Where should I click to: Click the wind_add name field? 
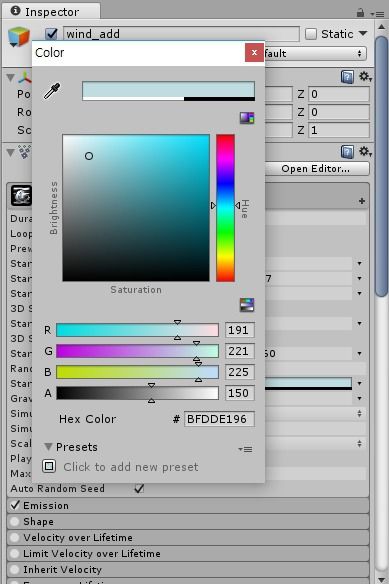pos(181,34)
